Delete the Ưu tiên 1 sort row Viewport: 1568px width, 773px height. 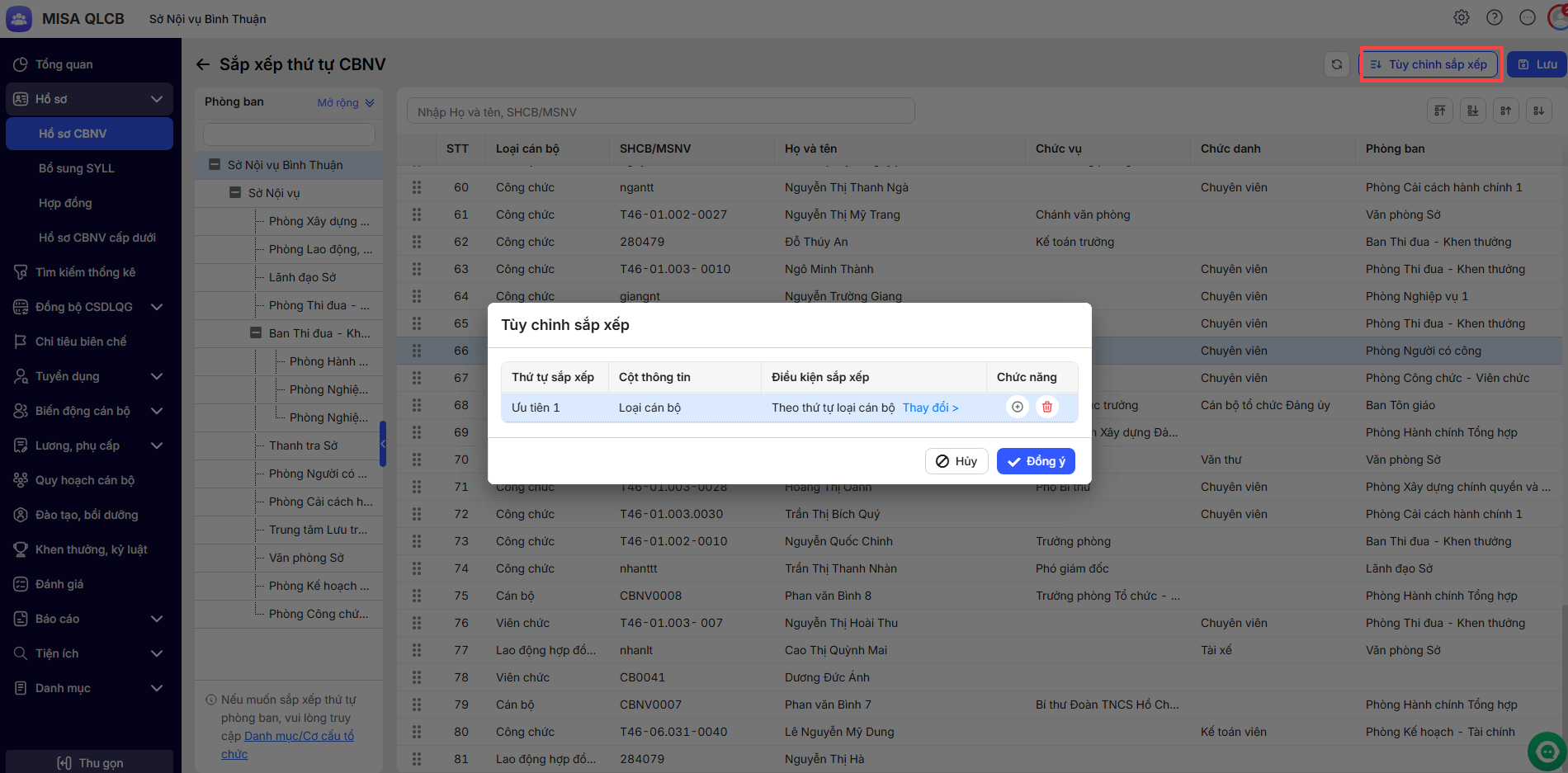pos(1046,407)
